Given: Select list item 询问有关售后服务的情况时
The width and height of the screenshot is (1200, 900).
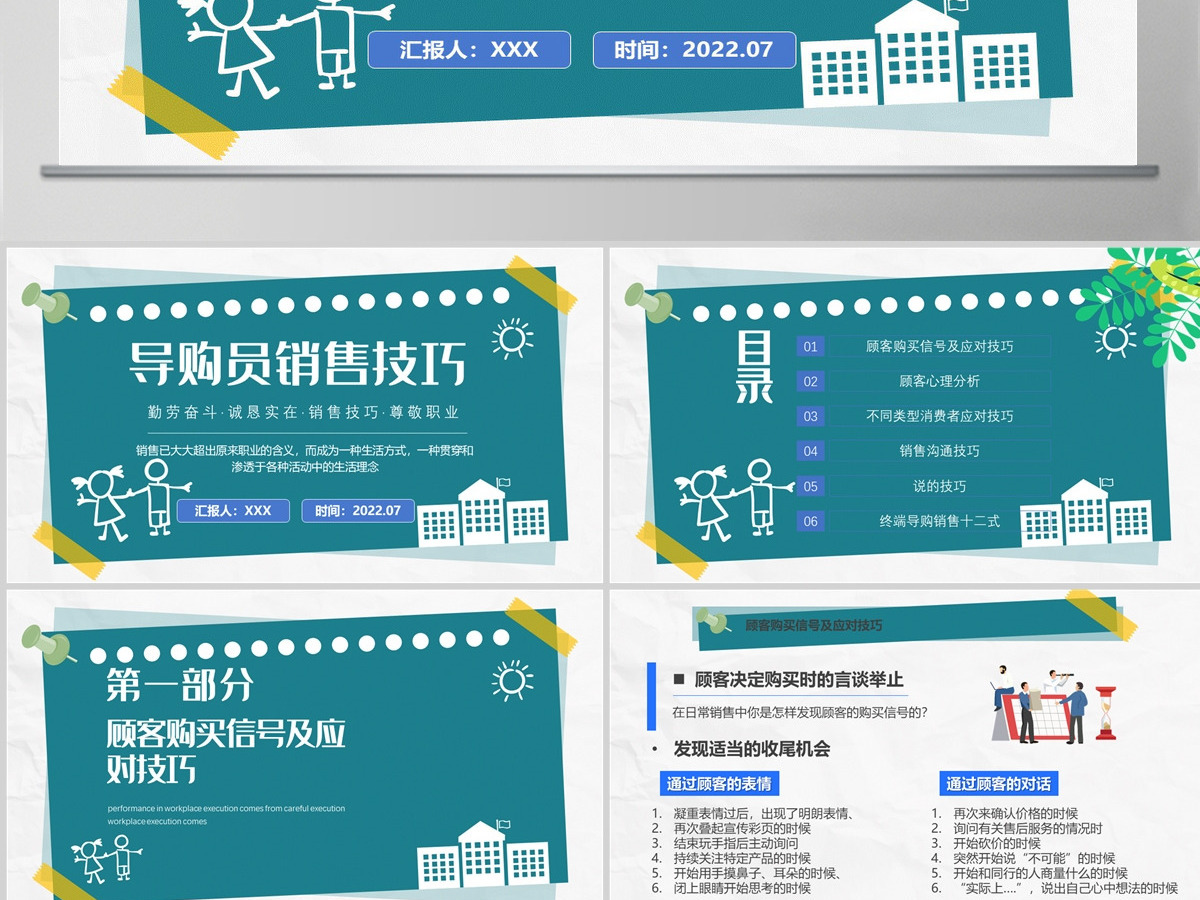Looking at the screenshot, I should point(1028,829).
